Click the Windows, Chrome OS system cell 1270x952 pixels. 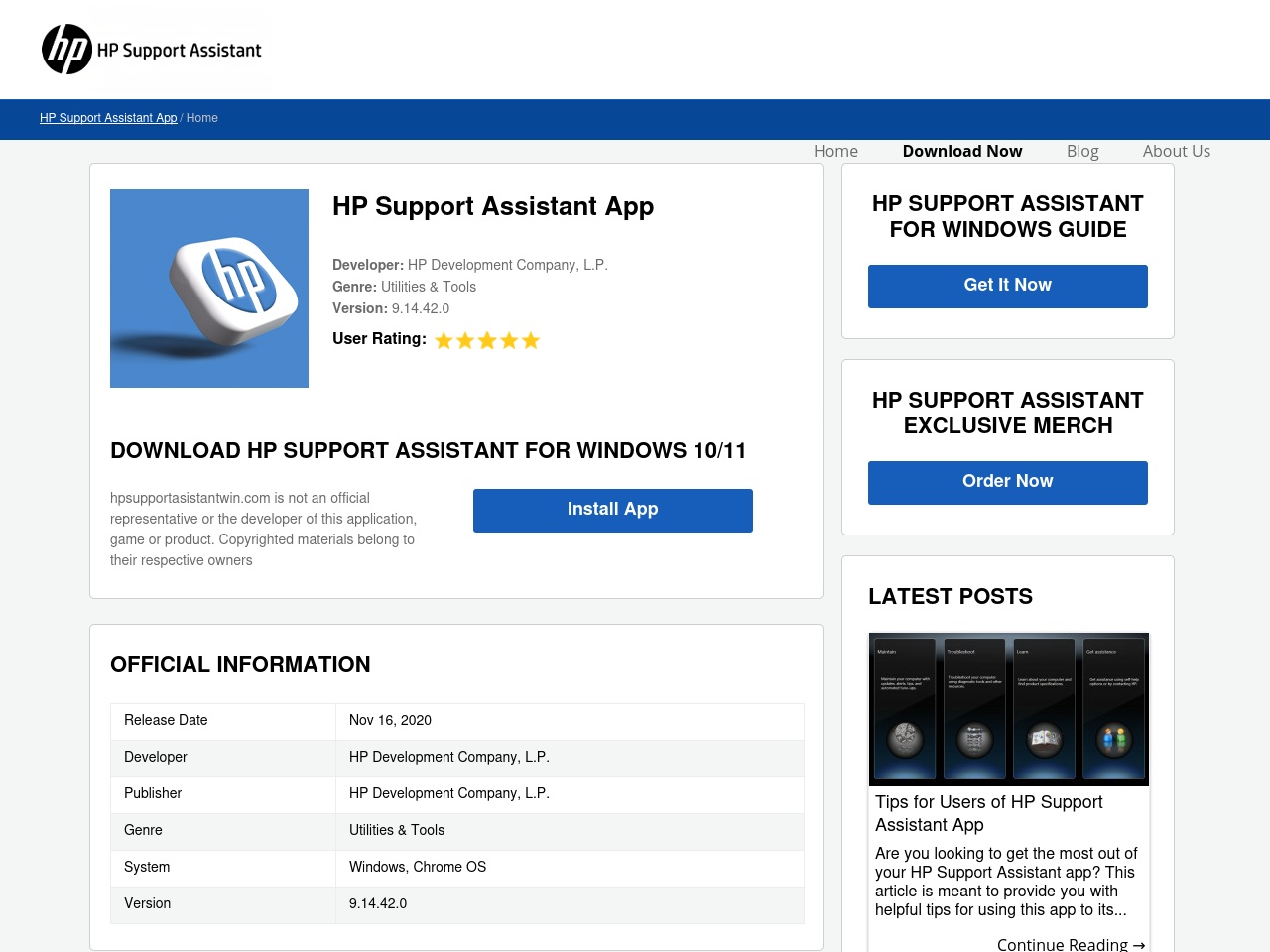[x=570, y=868]
